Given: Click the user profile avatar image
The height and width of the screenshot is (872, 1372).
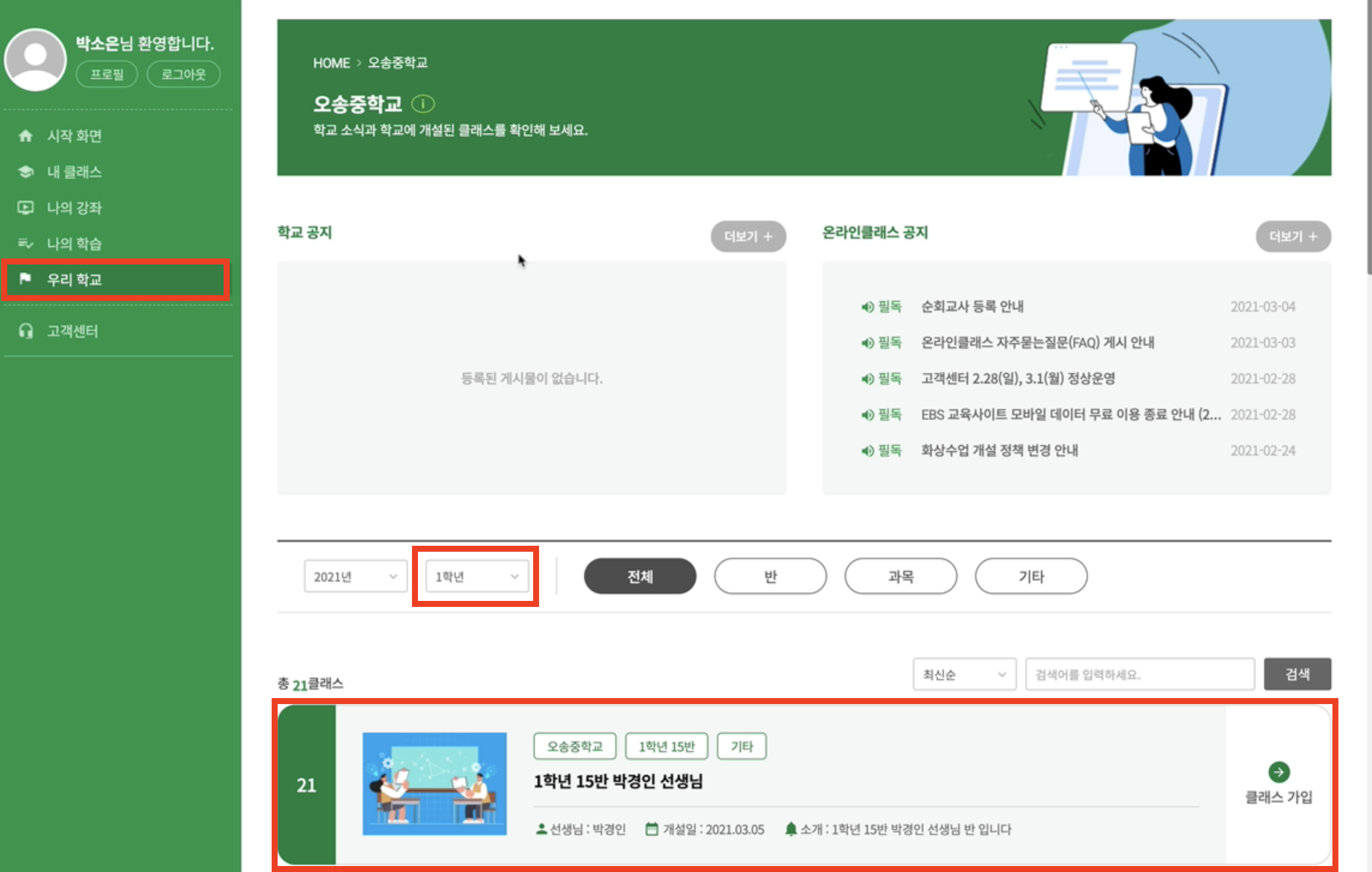Looking at the screenshot, I should (35, 59).
